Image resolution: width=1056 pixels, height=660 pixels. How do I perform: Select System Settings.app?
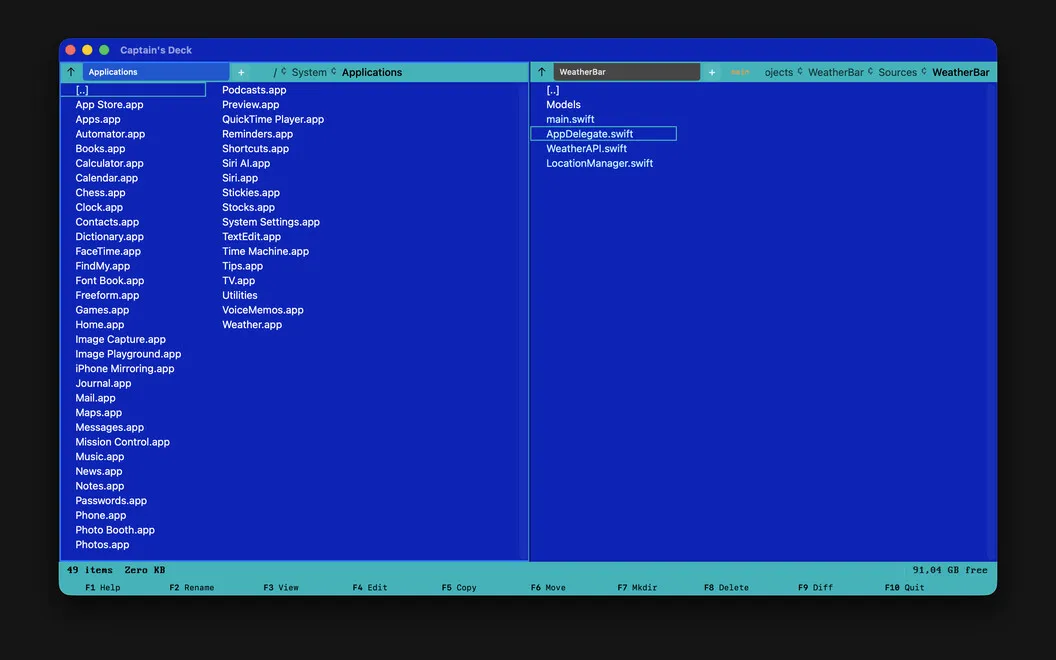[x=271, y=222]
